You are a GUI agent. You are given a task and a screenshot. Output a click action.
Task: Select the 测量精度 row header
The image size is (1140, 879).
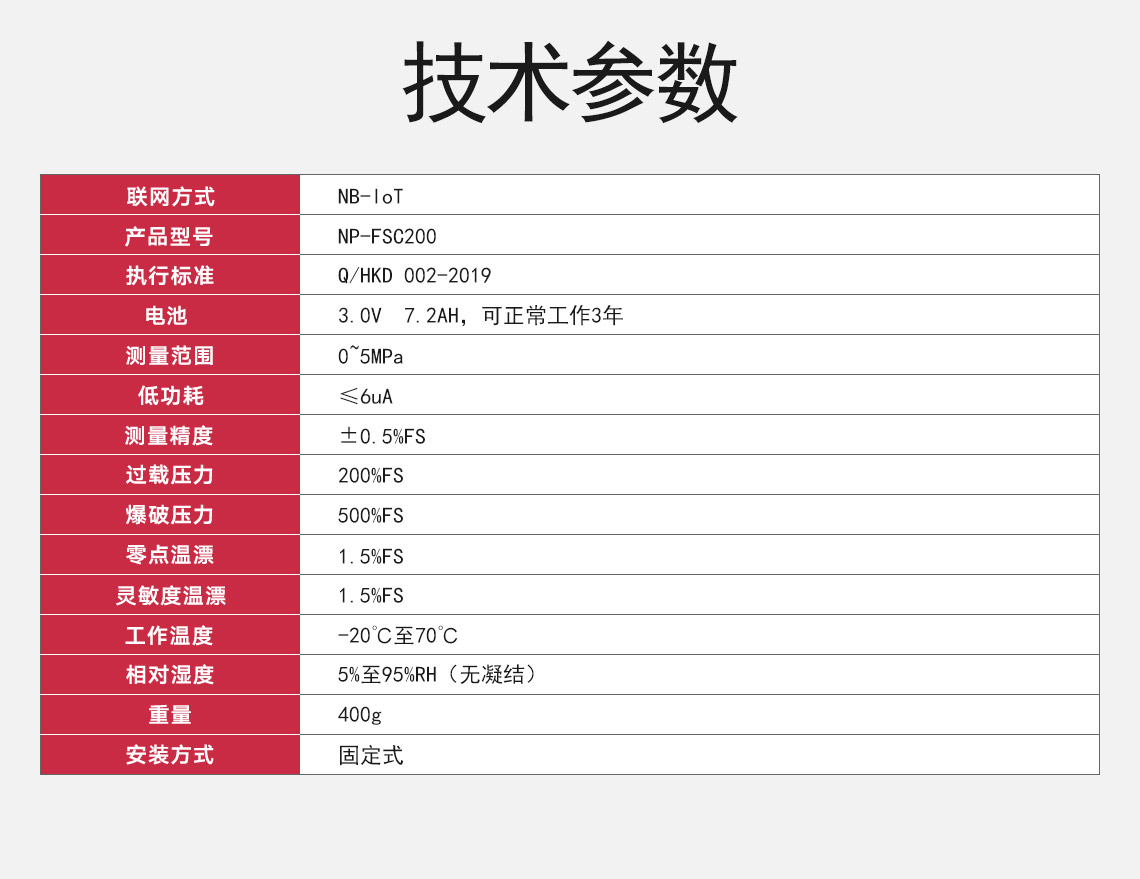click(x=170, y=435)
